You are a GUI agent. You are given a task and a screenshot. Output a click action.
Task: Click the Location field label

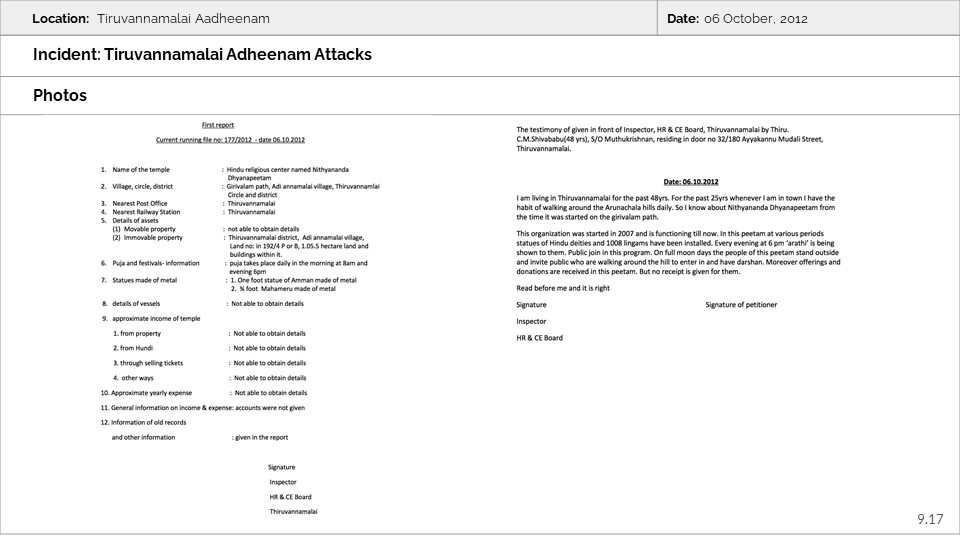click(x=60, y=19)
